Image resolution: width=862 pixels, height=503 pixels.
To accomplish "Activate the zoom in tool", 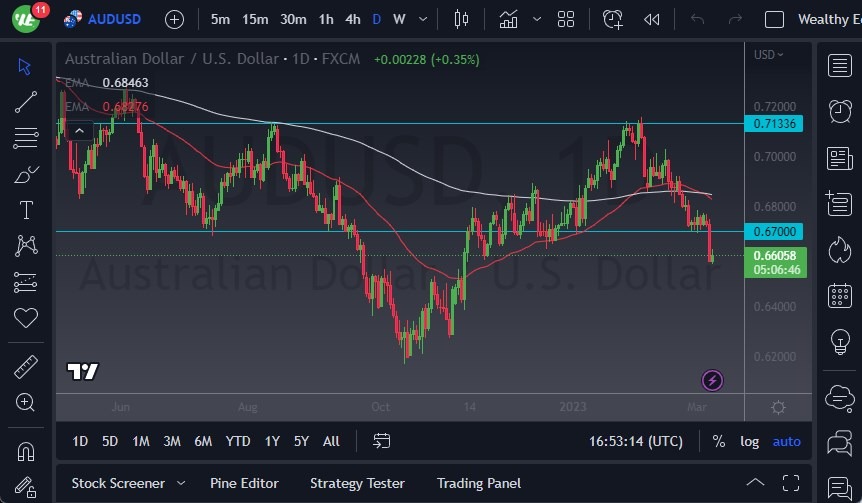I will (26, 402).
